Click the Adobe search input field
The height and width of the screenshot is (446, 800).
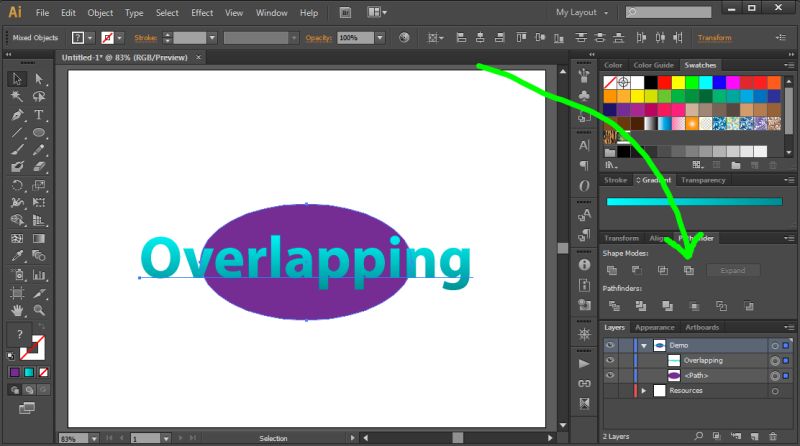668,12
